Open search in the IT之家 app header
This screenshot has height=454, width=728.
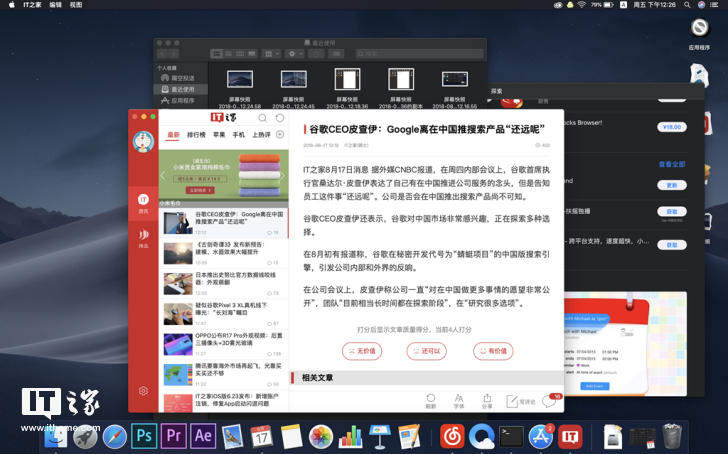tap(262, 118)
